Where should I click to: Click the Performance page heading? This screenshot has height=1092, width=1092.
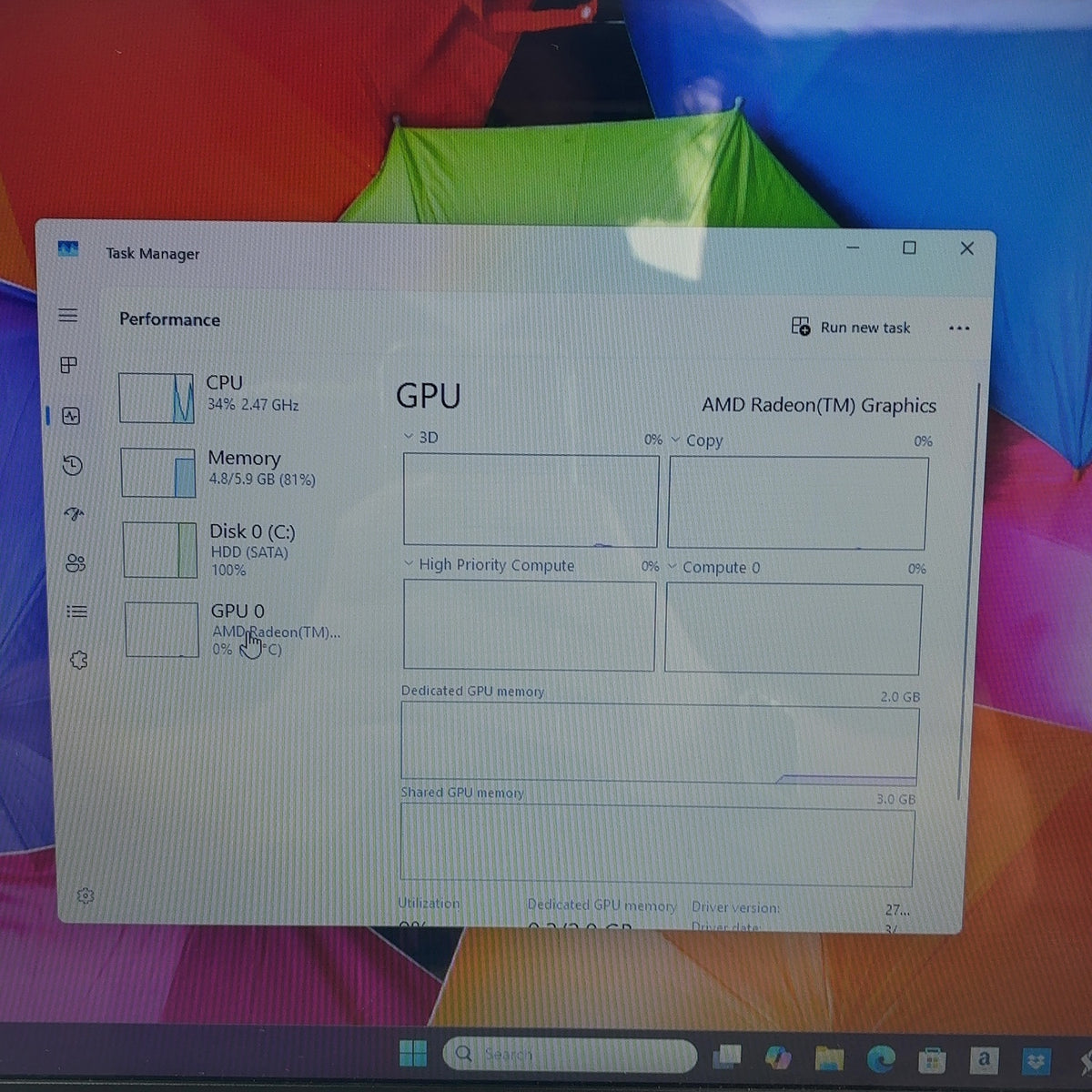(170, 319)
